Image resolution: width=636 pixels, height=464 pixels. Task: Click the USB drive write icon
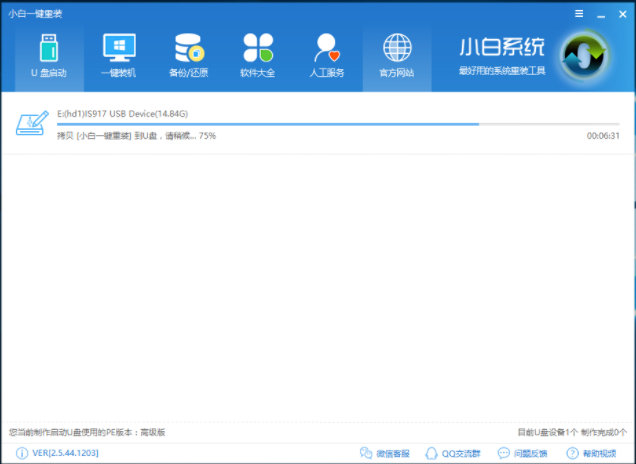32,124
